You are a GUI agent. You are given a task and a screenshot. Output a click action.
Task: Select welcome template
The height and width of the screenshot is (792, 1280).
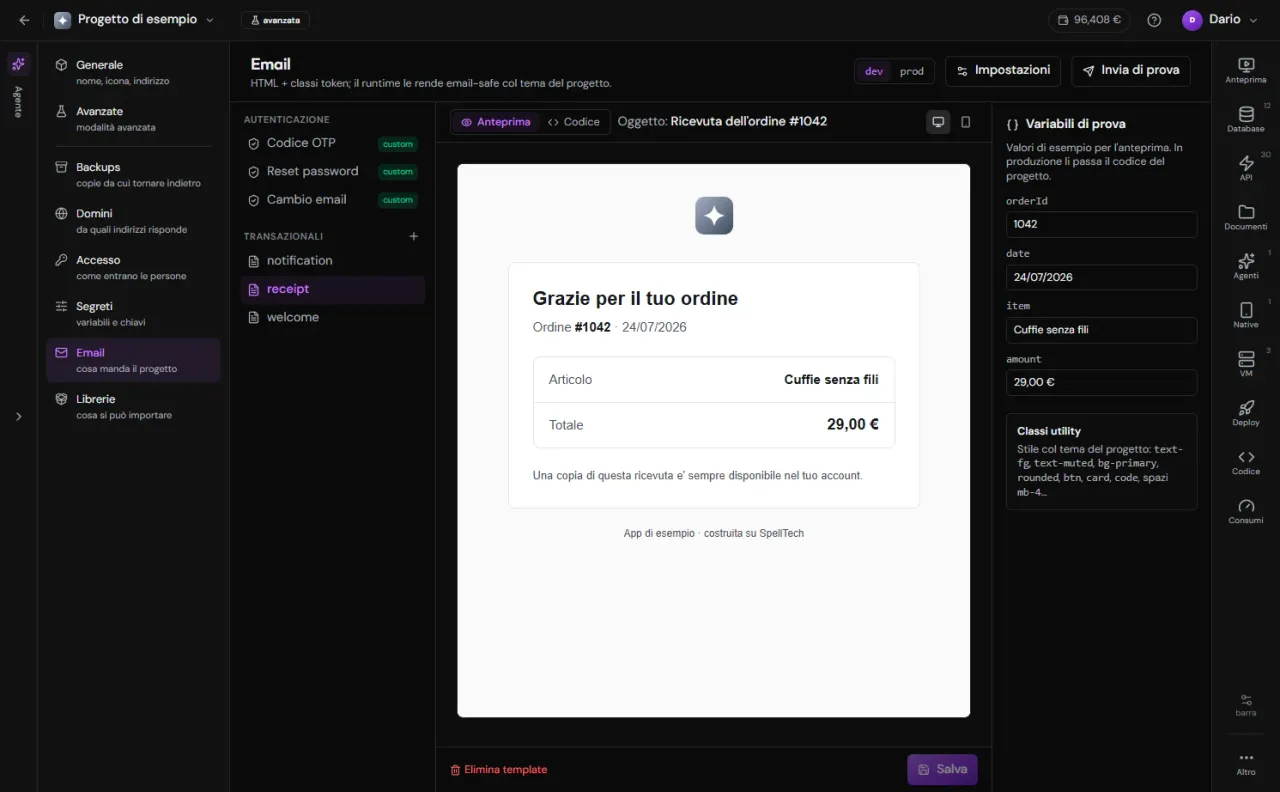click(x=332, y=317)
